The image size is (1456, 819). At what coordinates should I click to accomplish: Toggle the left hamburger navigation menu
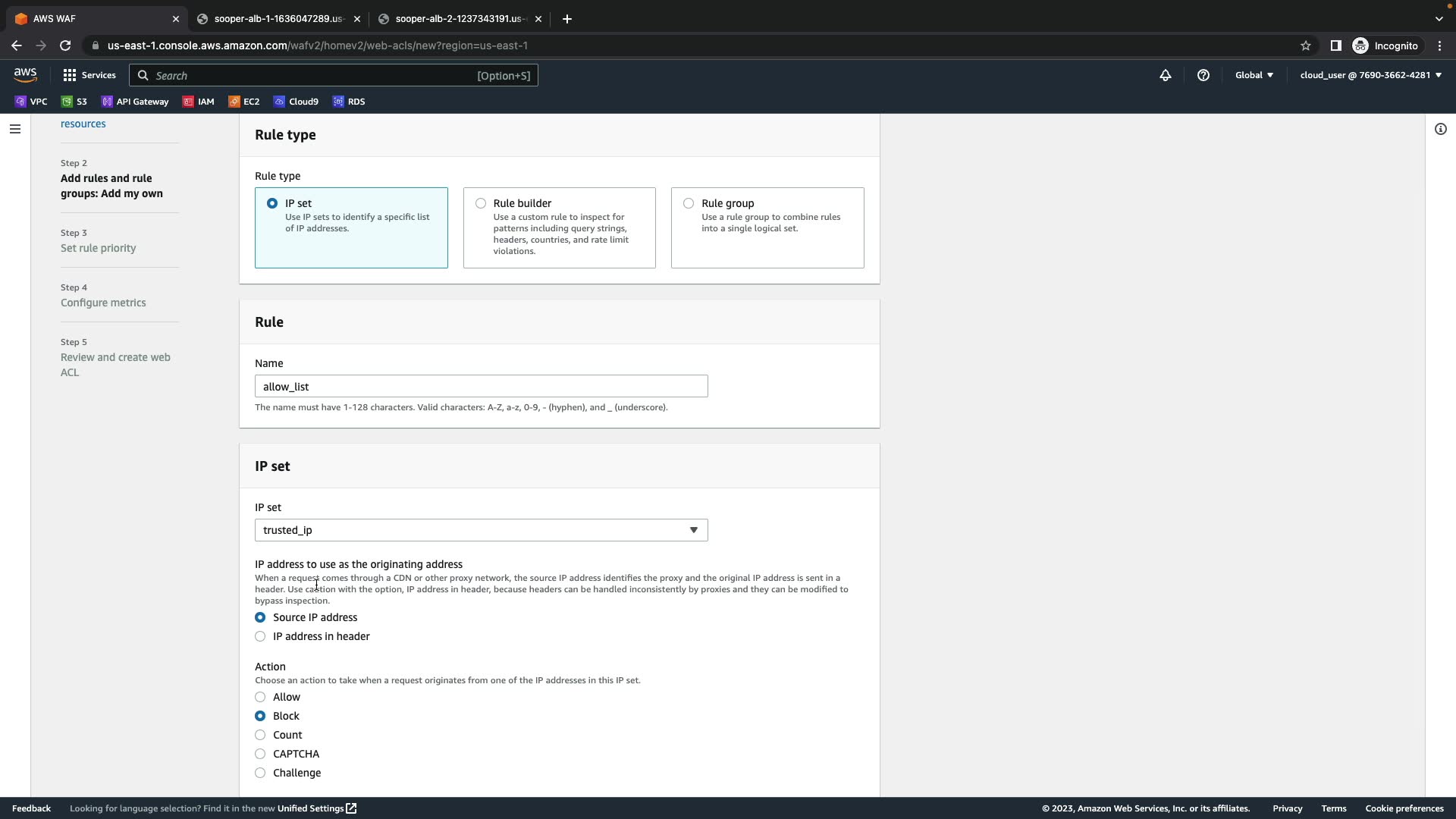coord(14,129)
